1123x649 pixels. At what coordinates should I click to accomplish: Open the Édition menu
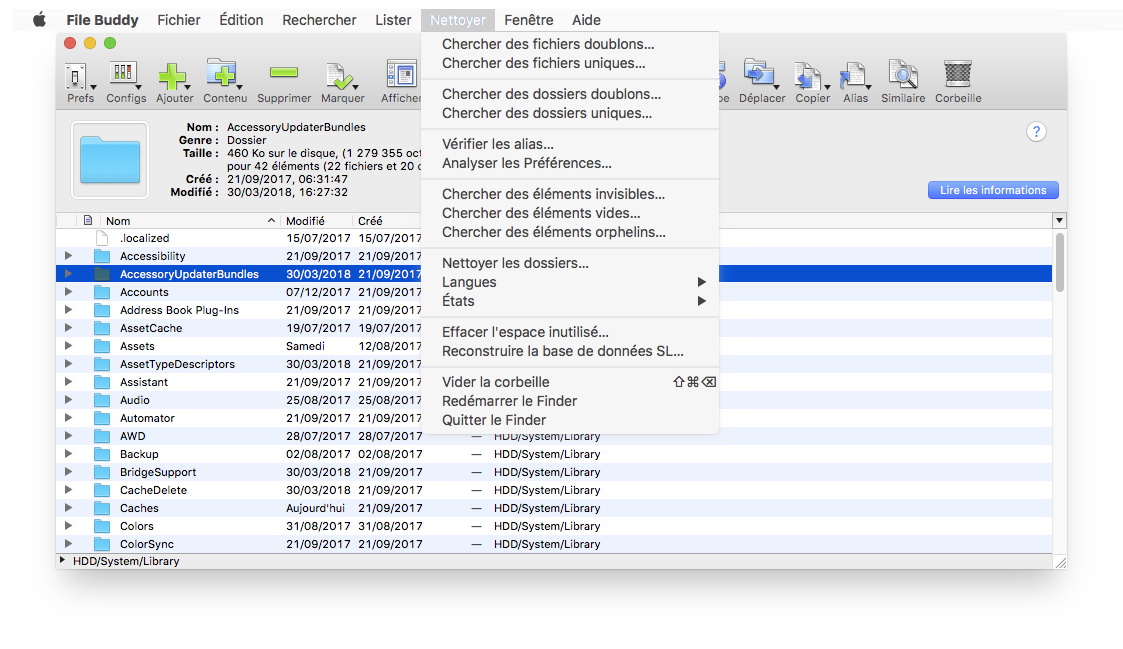(x=241, y=20)
